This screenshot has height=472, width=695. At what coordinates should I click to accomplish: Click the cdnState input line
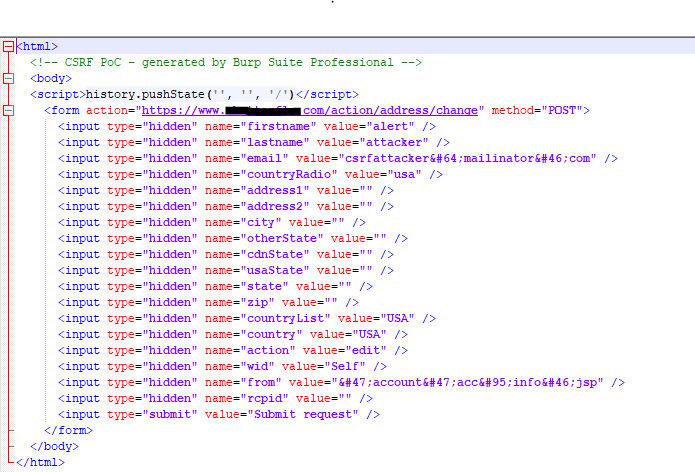click(x=226, y=254)
